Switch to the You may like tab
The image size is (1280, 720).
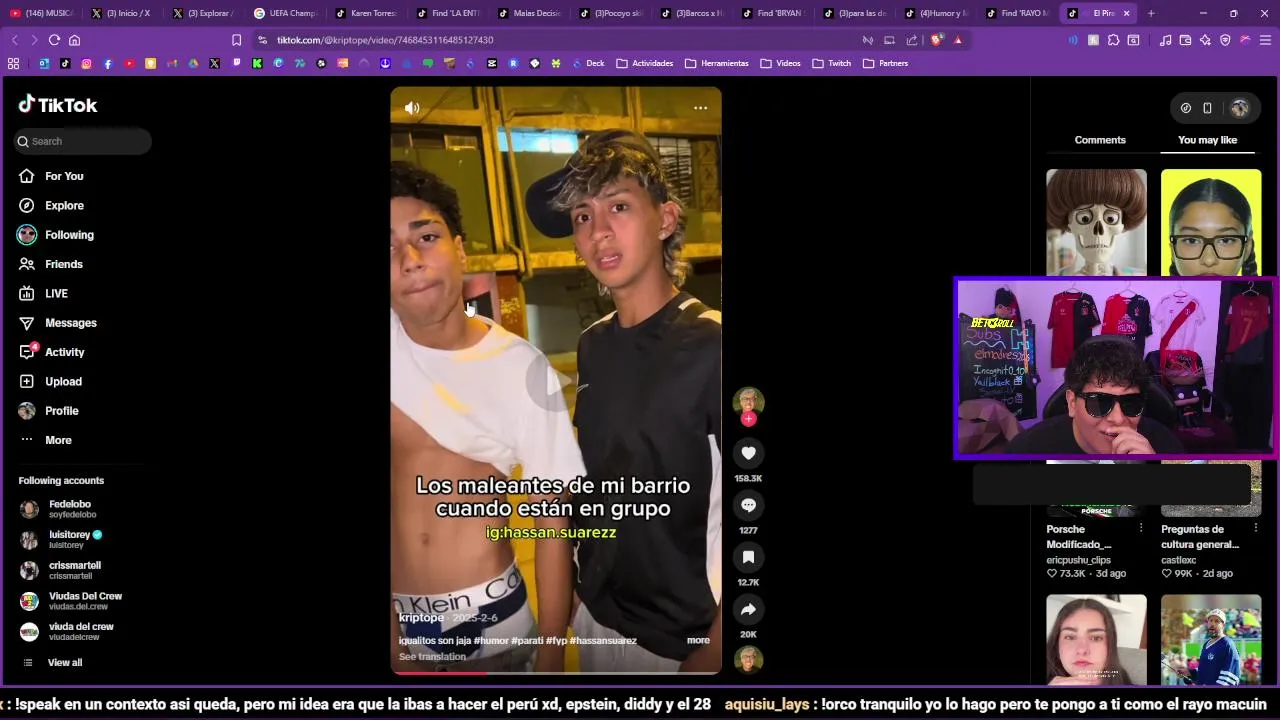[1207, 140]
